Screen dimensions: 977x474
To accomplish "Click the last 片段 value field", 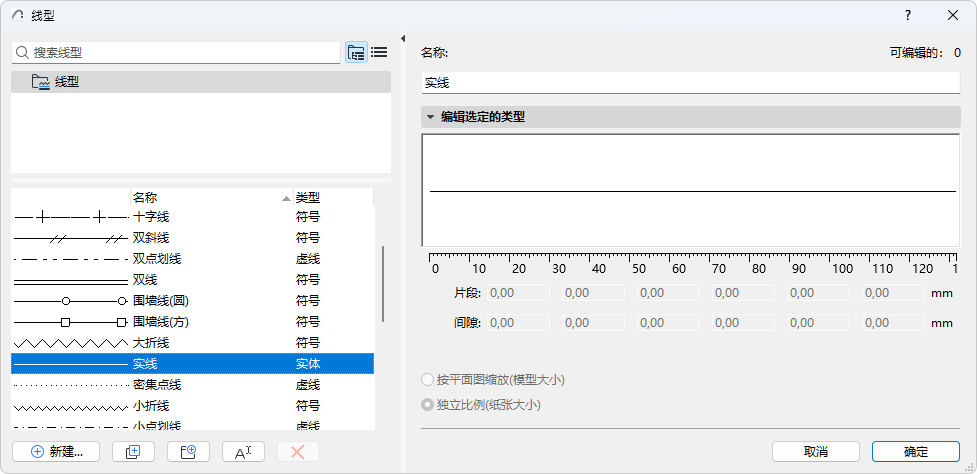I will coord(894,293).
